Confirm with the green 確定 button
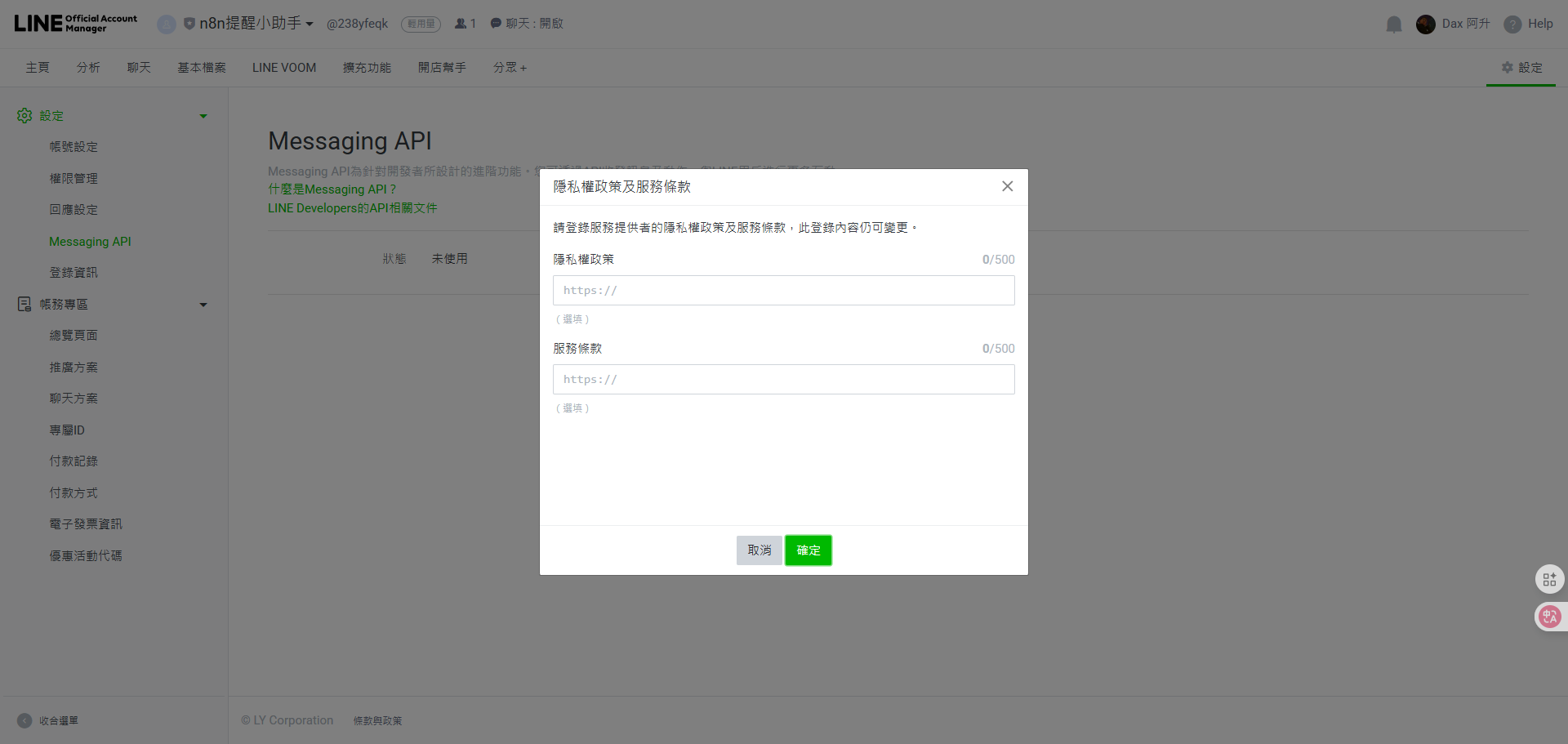The width and height of the screenshot is (1568, 744). [808, 550]
